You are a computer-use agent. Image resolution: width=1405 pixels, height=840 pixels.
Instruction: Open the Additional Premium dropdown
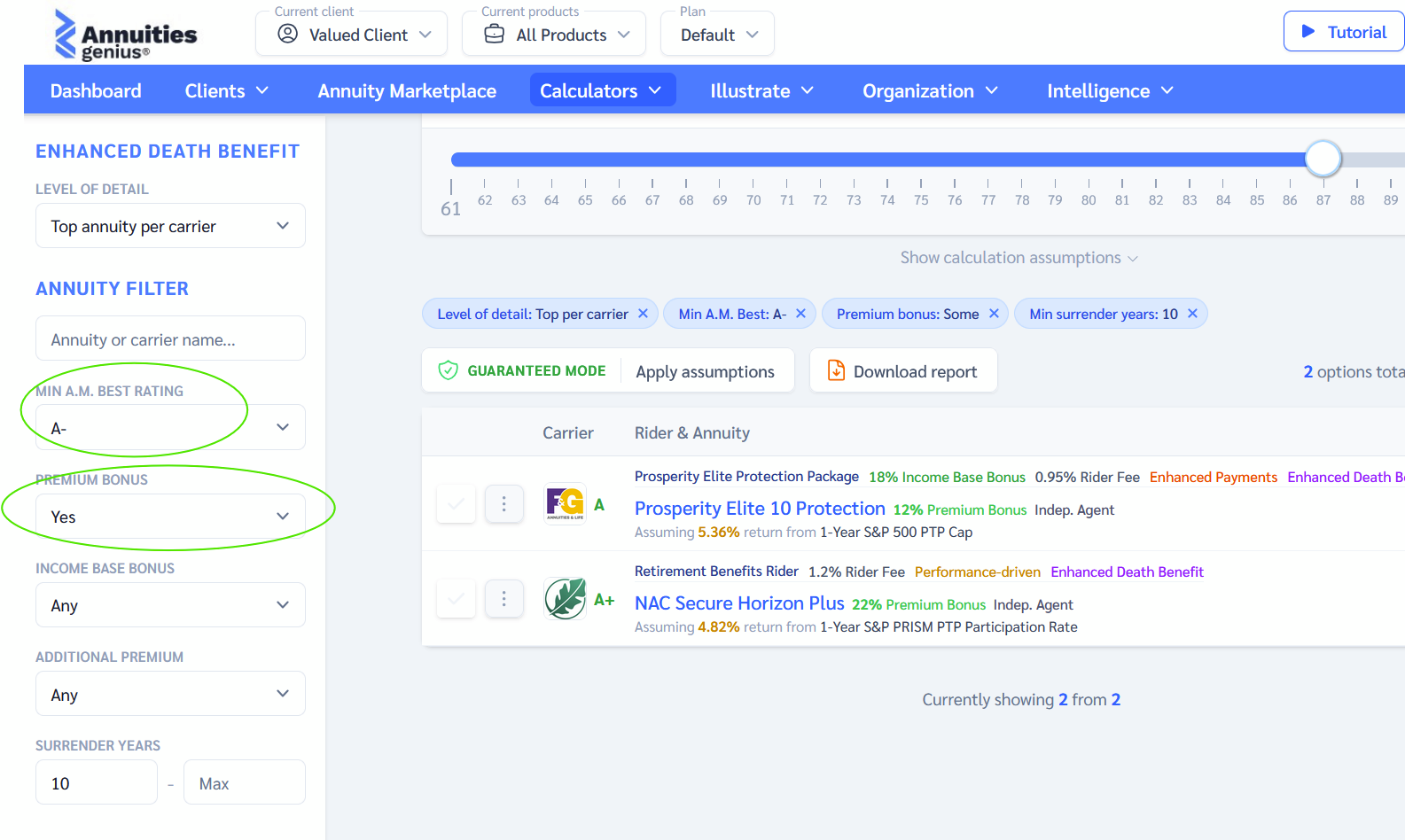(170, 694)
